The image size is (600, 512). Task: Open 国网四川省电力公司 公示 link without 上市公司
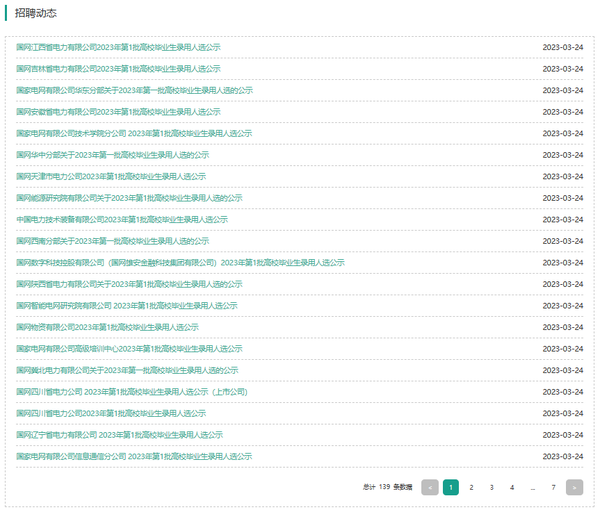pos(111,413)
